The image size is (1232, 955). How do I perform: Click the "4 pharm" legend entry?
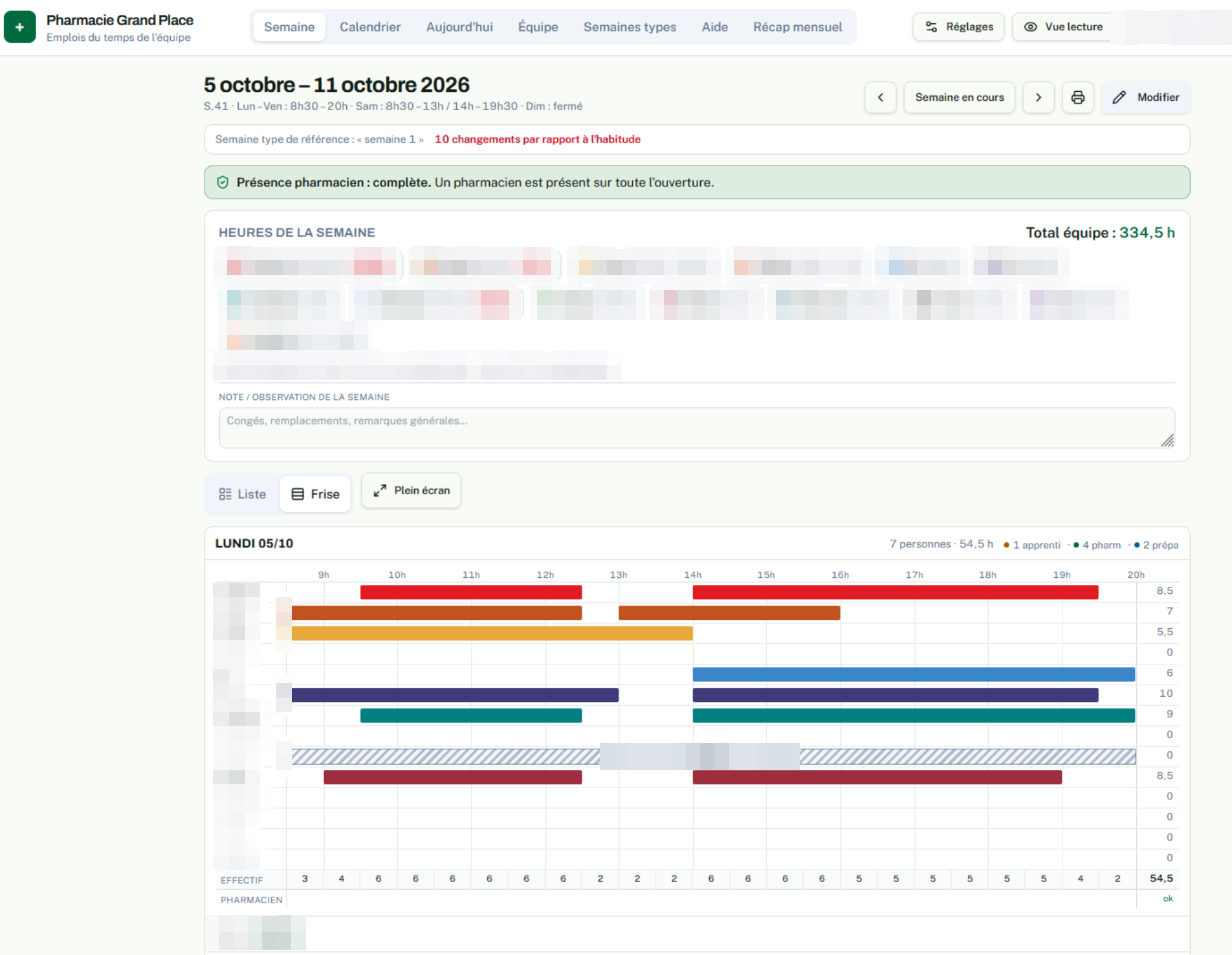pos(1097,545)
